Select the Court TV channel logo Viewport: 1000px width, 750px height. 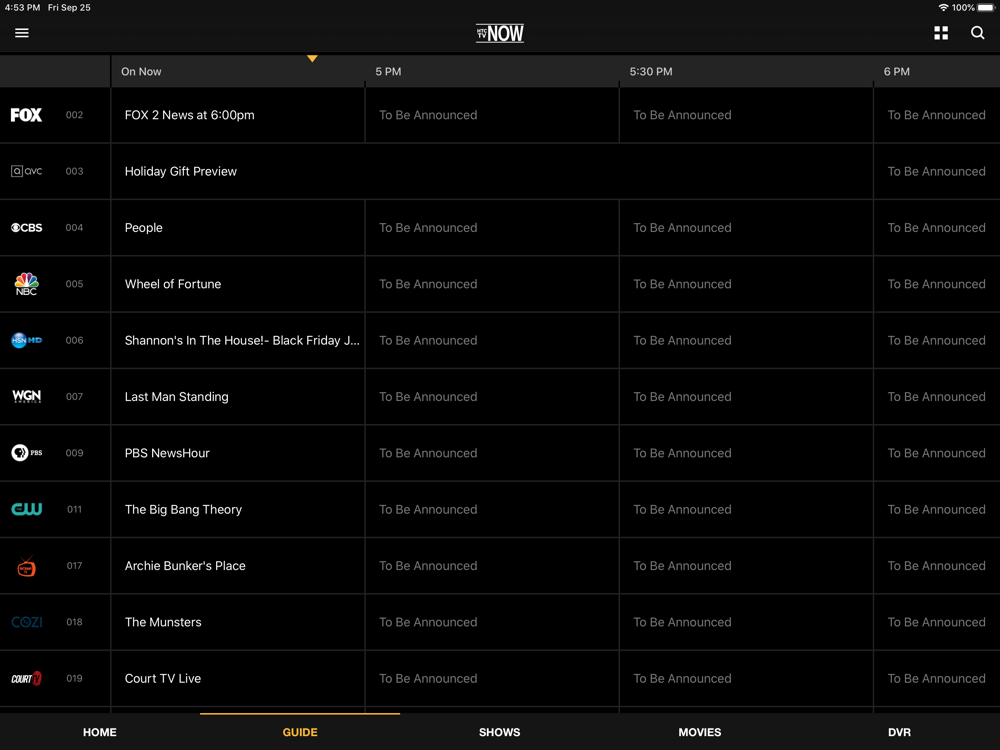click(27, 678)
